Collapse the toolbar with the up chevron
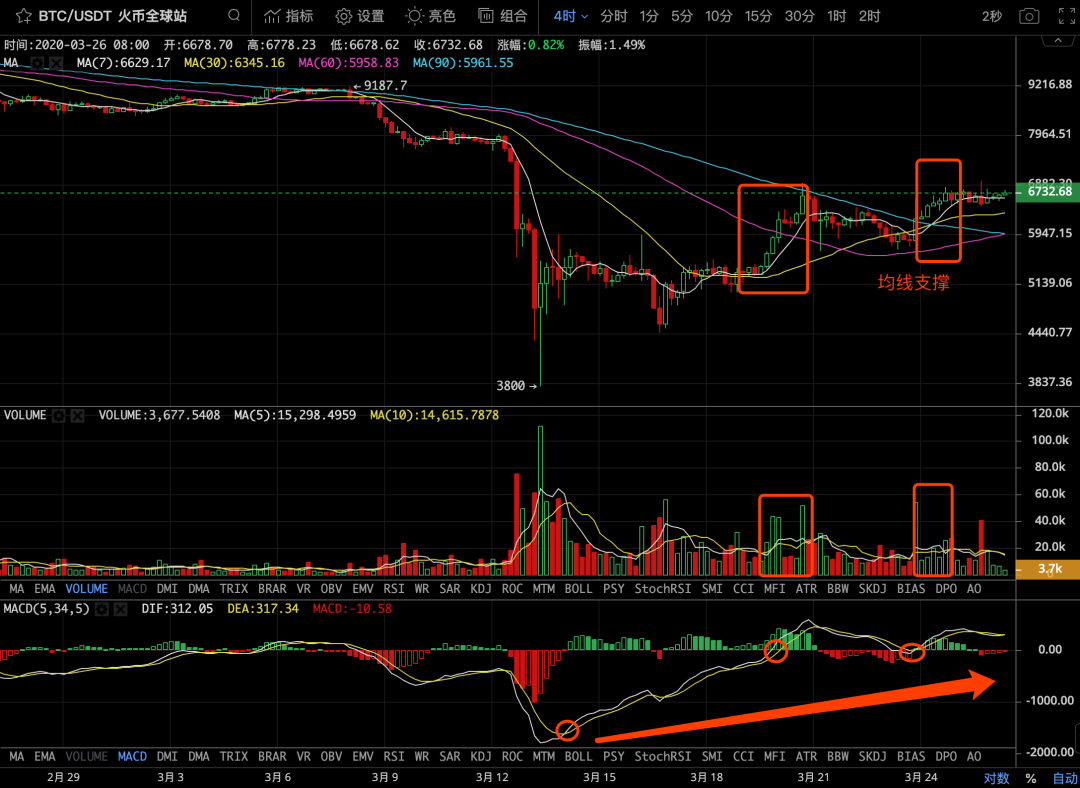 pyautogui.click(x=1057, y=42)
